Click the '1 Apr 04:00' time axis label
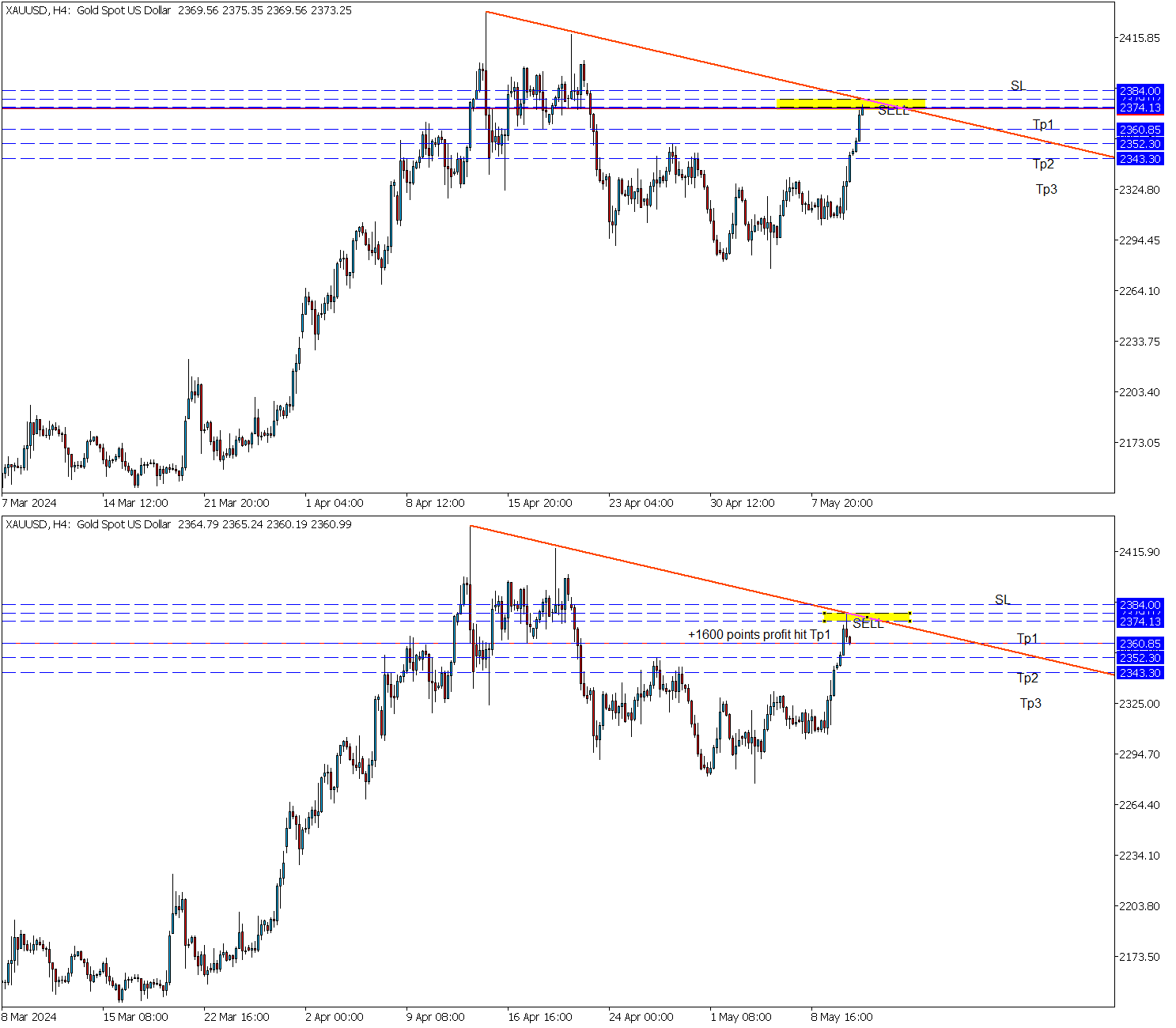Viewport: 1176px width, 1028px height. click(x=335, y=503)
